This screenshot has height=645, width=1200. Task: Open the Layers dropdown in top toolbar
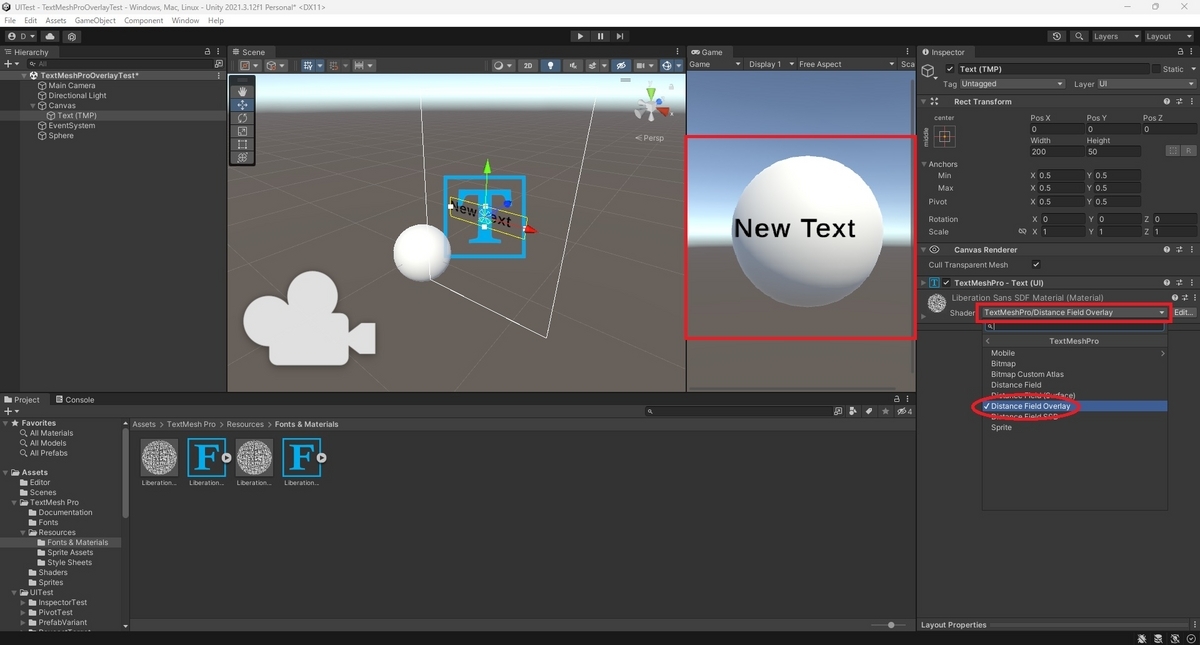coord(1115,36)
